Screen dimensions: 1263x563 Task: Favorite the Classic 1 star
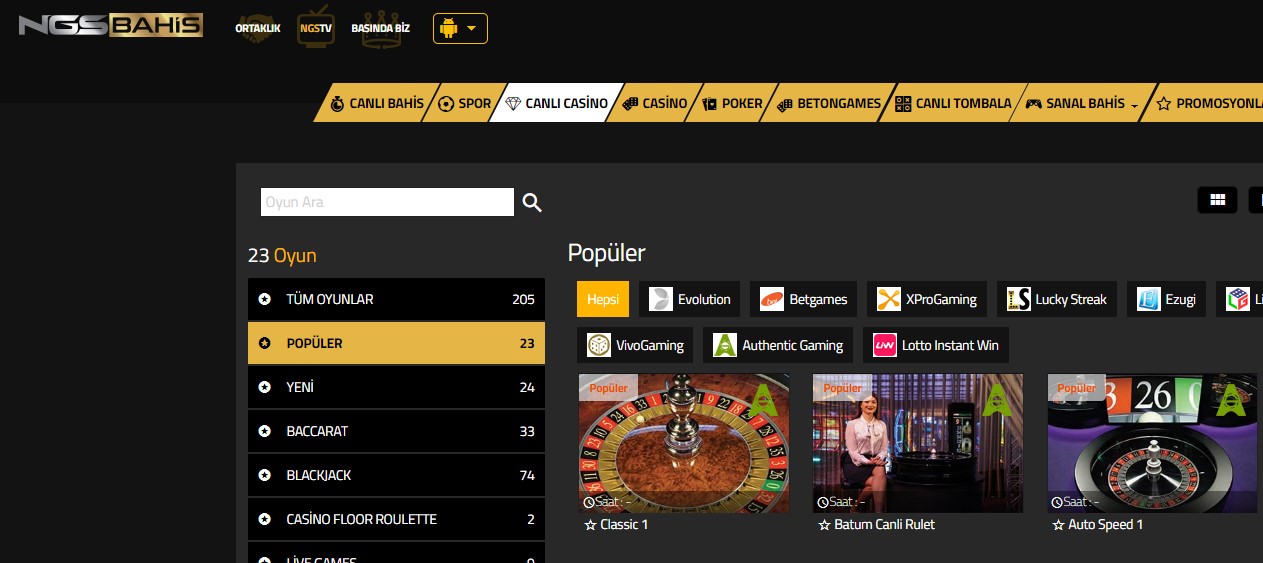coord(590,525)
